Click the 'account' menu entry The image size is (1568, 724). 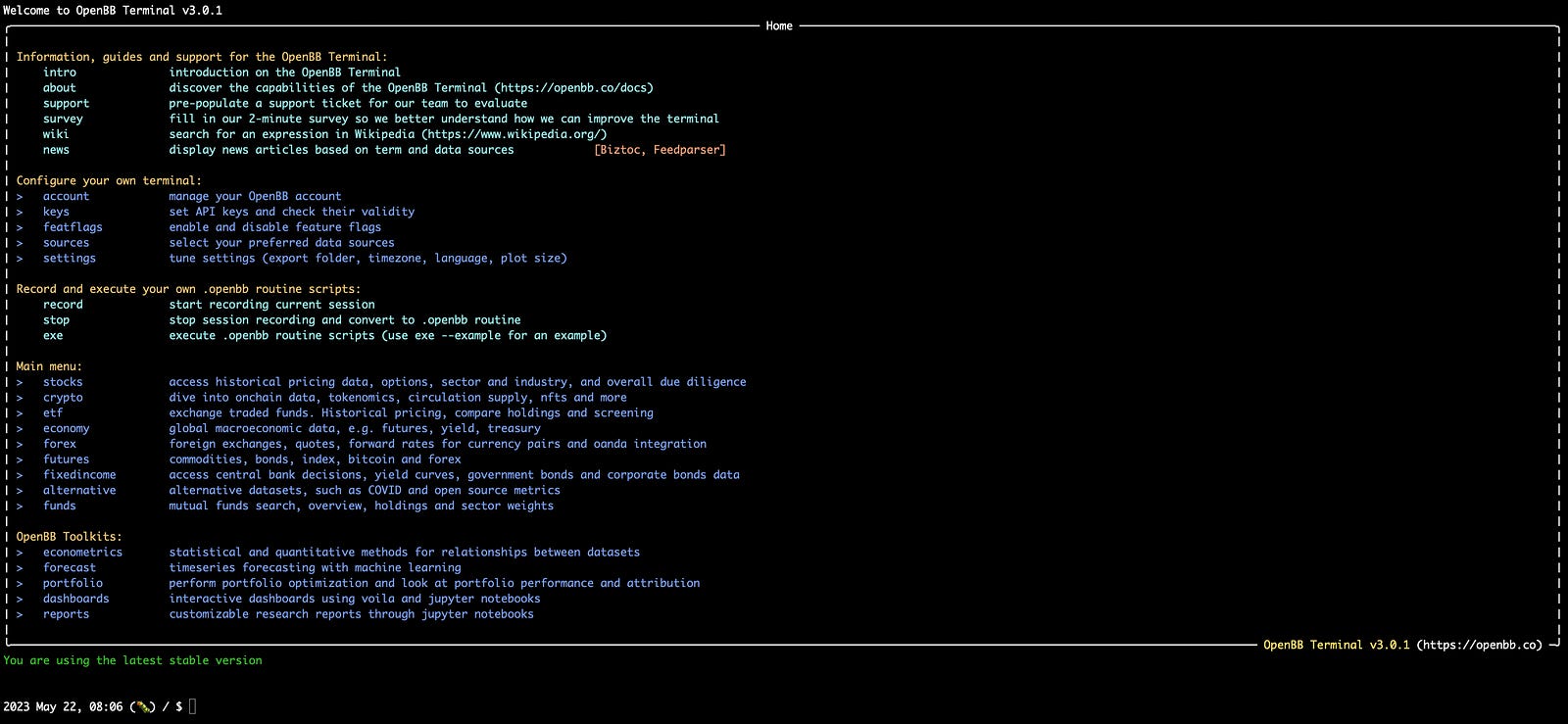pos(66,197)
